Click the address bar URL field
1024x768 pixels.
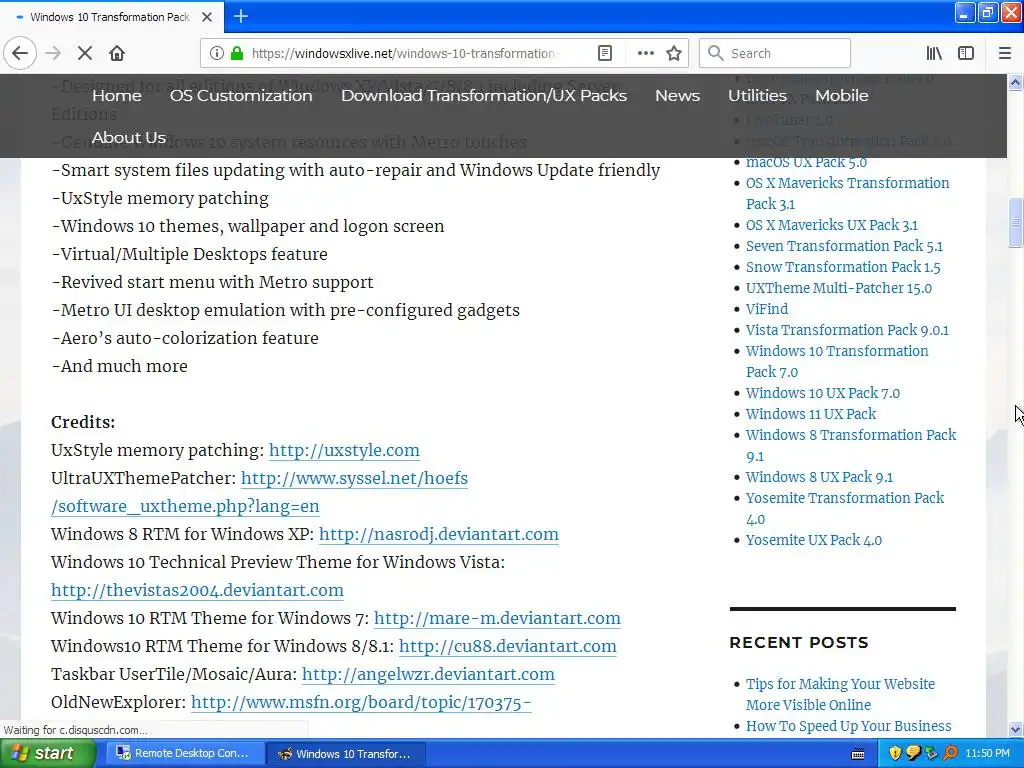click(x=404, y=53)
